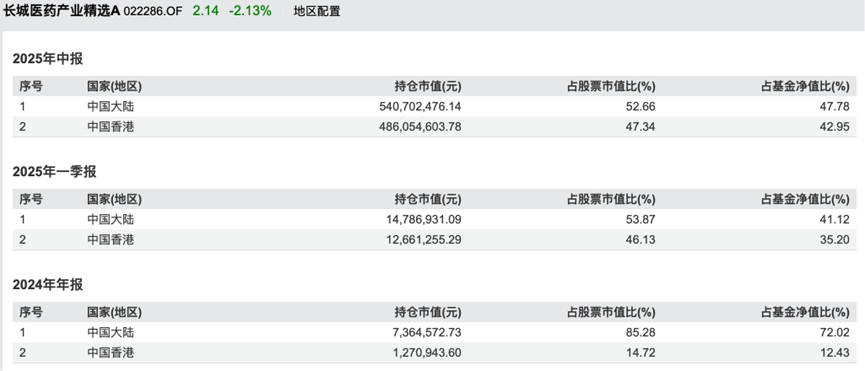Click 国家(地区) header in 2025年一季报 table
The height and width of the screenshot is (371, 865).
click(115, 199)
